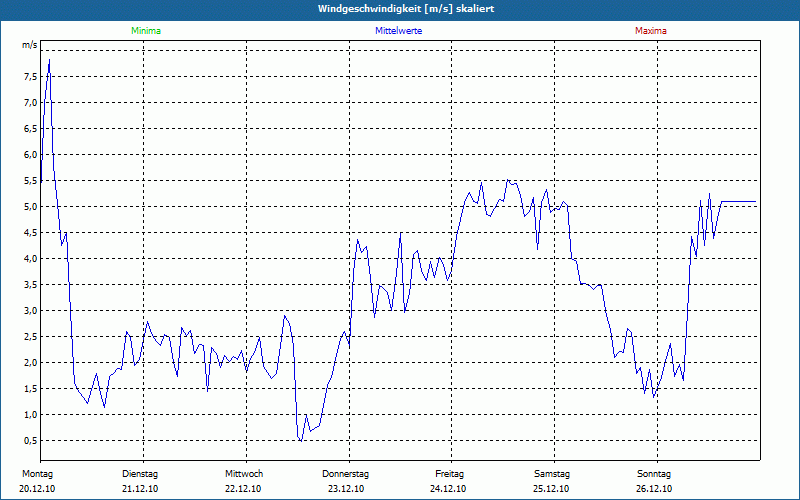Image resolution: width=800 pixels, height=500 pixels.
Task: Click the 4,5 y-axis value
Action: pyautogui.click(x=31, y=233)
